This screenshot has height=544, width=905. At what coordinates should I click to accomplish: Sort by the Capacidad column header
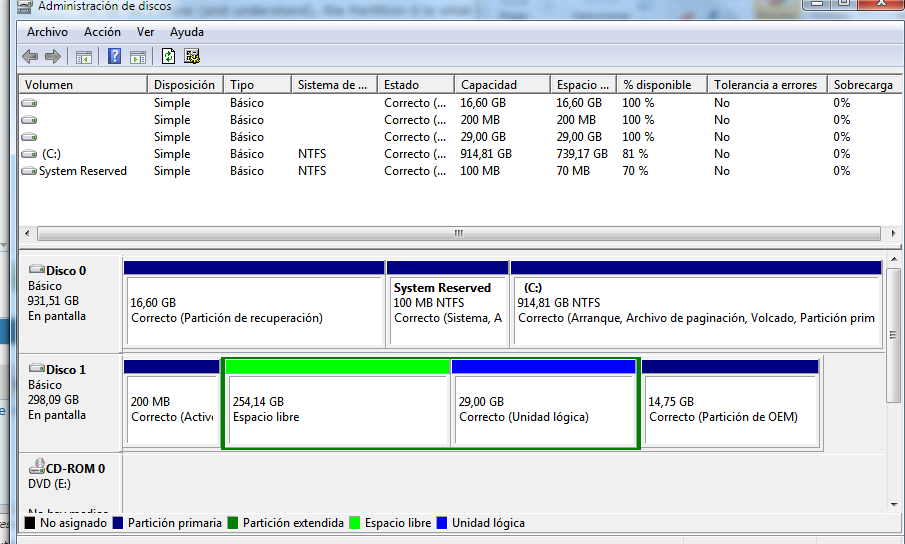pos(502,85)
